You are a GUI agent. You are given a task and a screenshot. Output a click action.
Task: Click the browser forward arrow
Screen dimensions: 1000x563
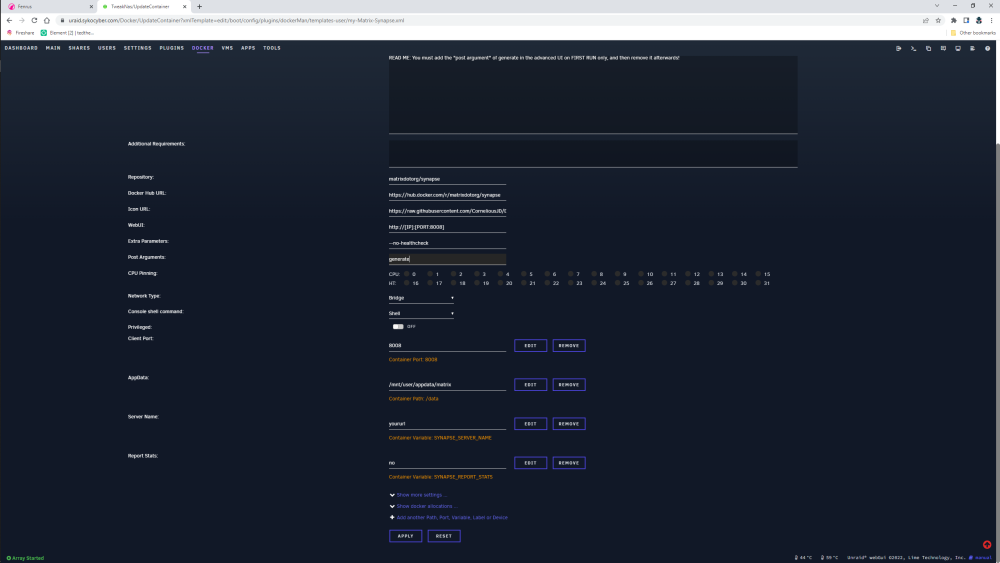[22, 20]
